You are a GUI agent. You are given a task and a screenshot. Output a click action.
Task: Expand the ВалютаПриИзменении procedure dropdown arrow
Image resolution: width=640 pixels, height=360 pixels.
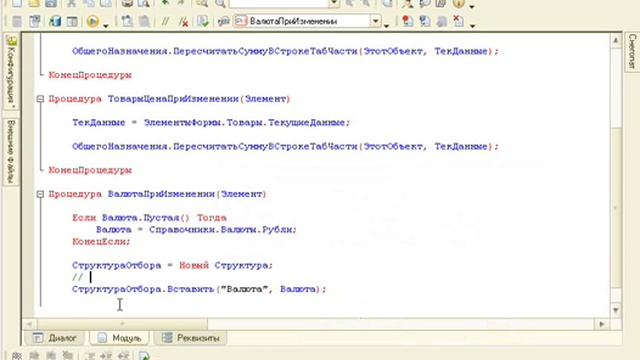click(375, 21)
